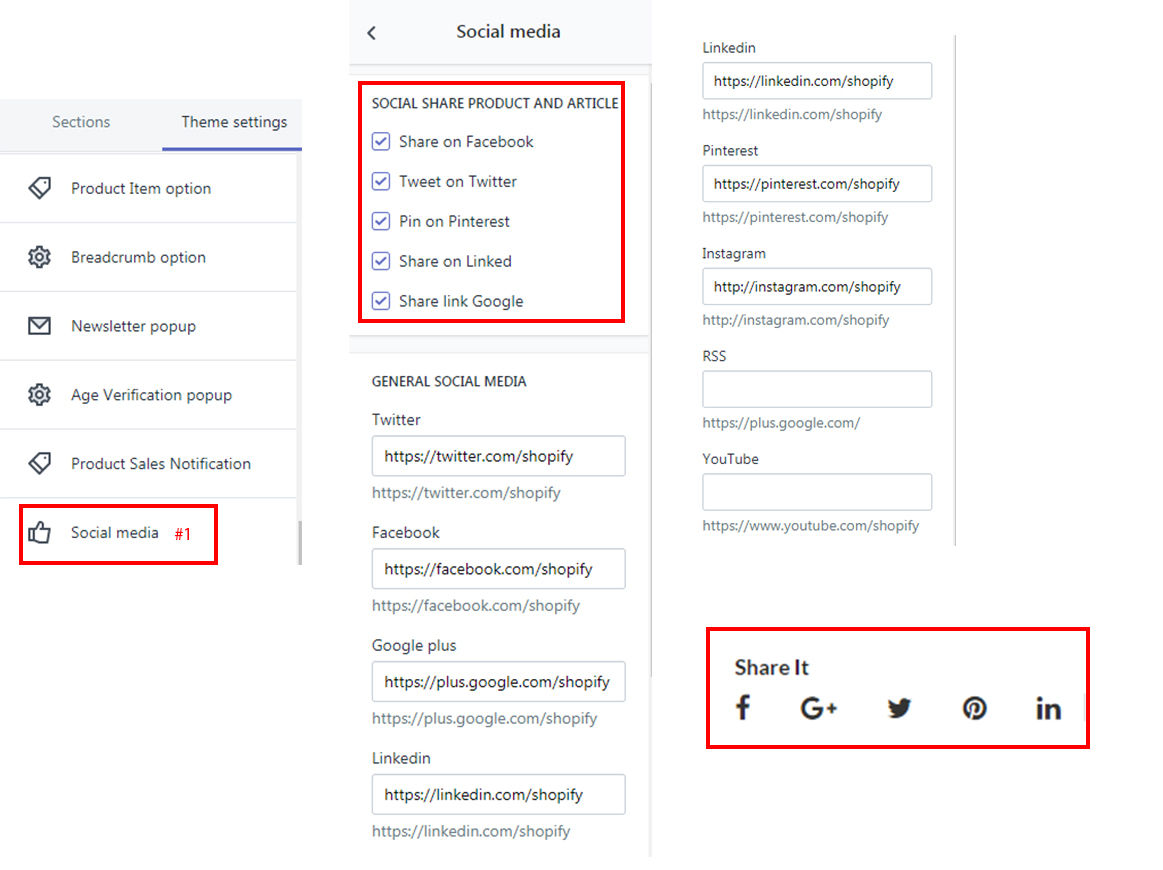Click the empty YouTube URL field

click(817, 492)
